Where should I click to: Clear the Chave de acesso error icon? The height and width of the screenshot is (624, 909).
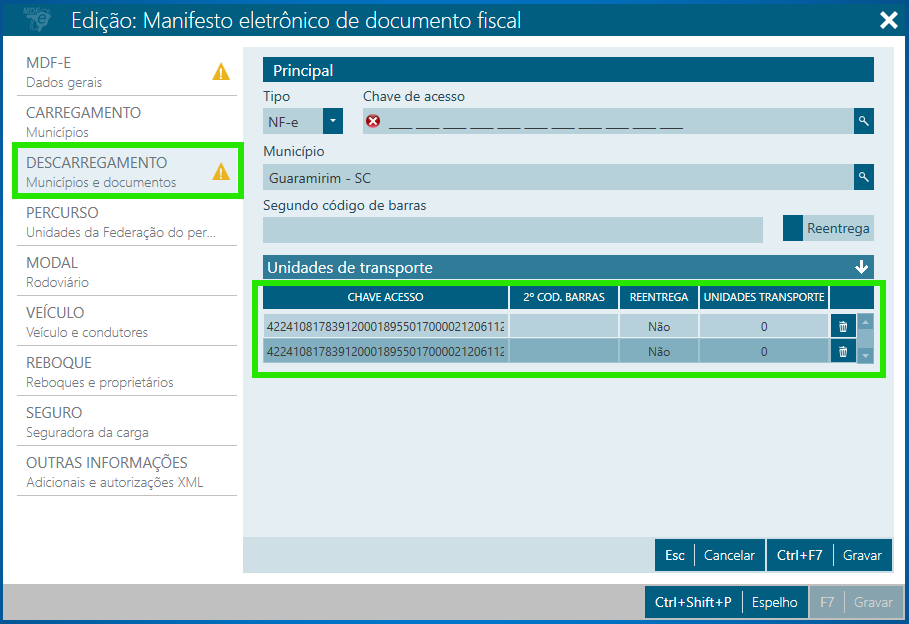click(x=374, y=121)
